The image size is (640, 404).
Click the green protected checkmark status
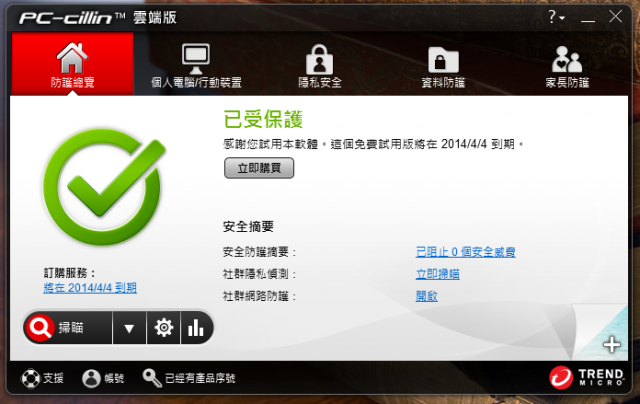104,187
